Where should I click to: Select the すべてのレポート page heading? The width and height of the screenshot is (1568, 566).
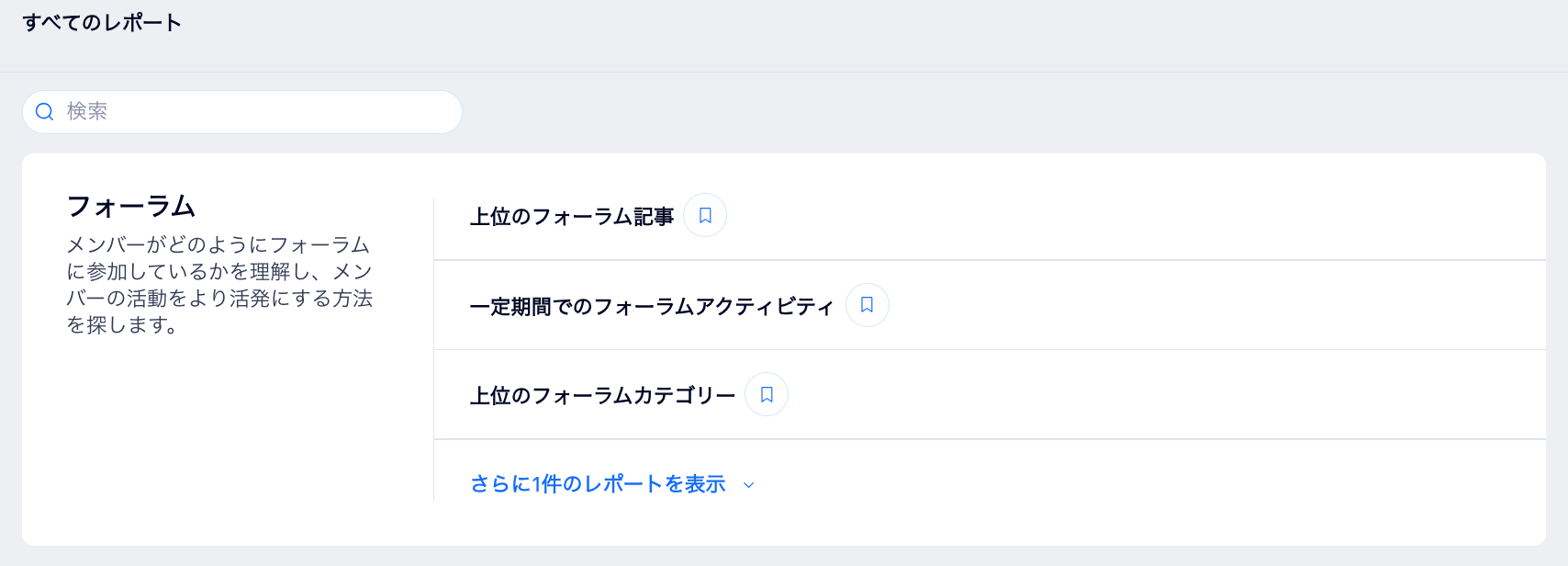coord(102,20)
